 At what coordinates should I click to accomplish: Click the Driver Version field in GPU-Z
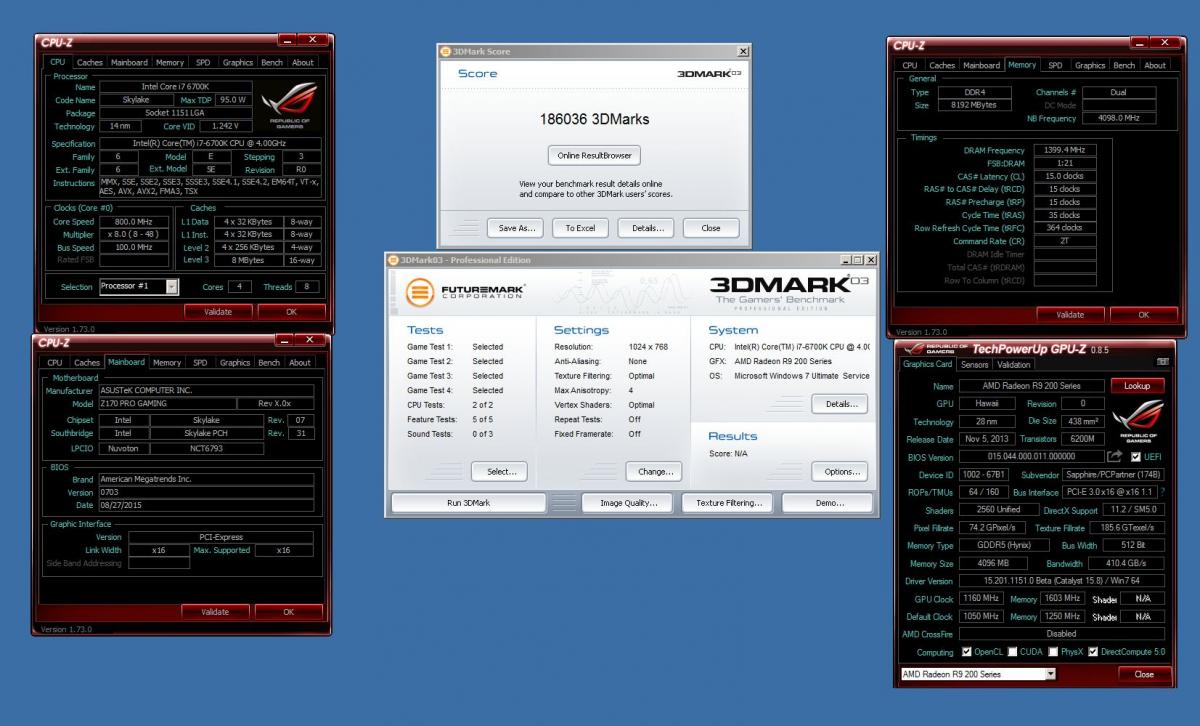point(1062,581)
